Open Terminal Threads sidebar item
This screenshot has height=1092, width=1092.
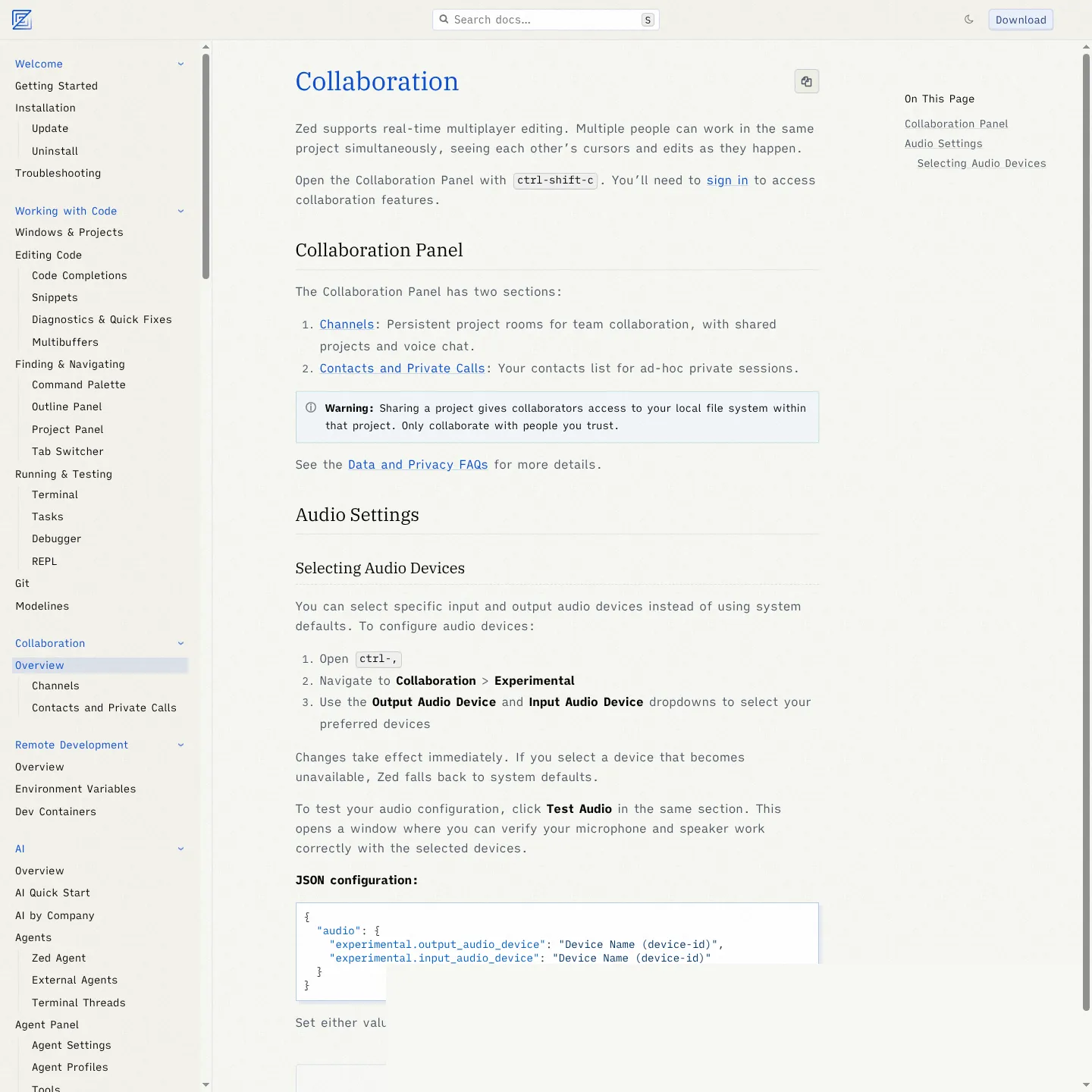pyautogui.click(x=79, y=1003)
